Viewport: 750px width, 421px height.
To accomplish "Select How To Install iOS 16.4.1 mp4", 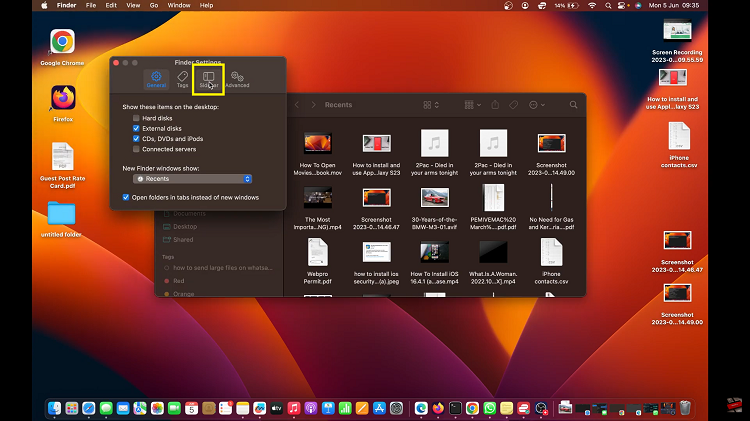I will pos(435,262).
